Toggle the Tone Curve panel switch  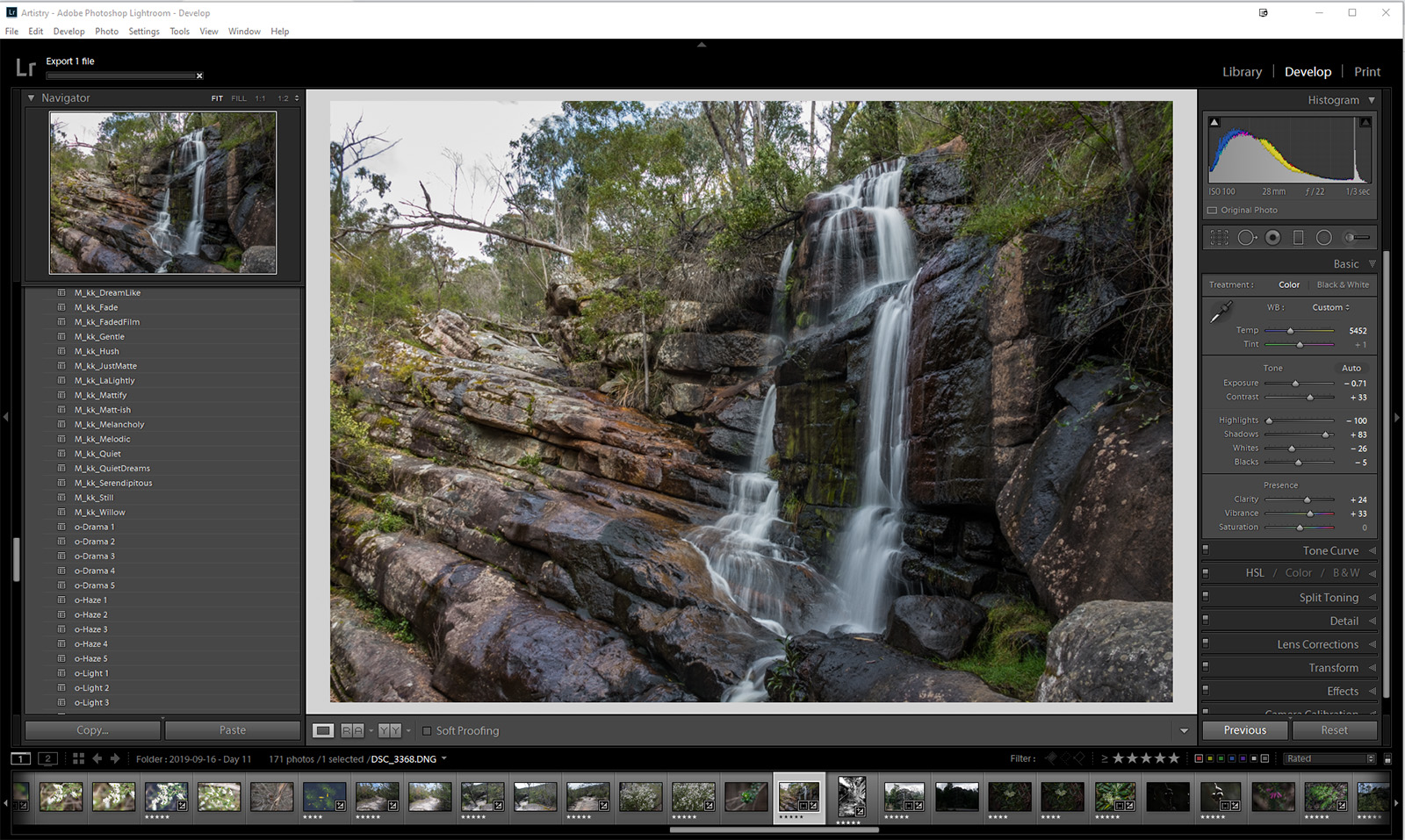click(1206, 550)
